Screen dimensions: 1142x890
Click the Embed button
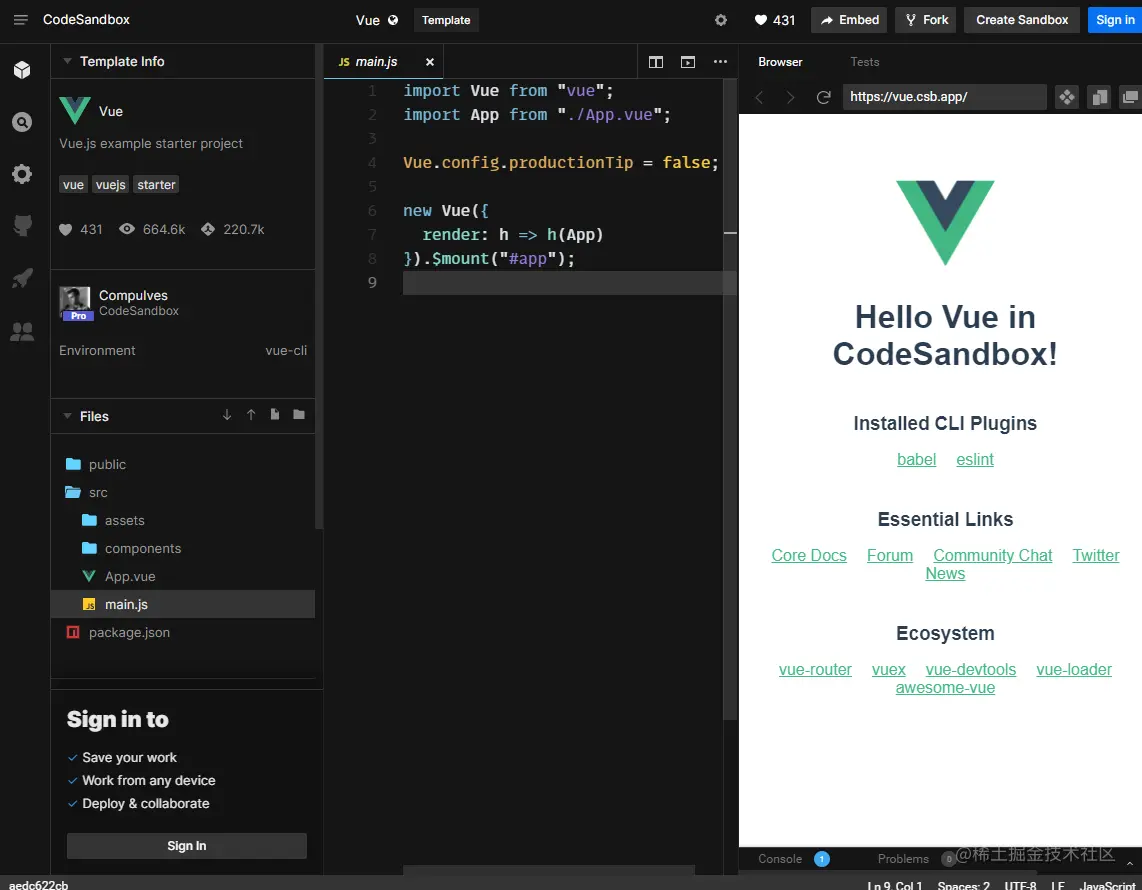coord(848,20)
